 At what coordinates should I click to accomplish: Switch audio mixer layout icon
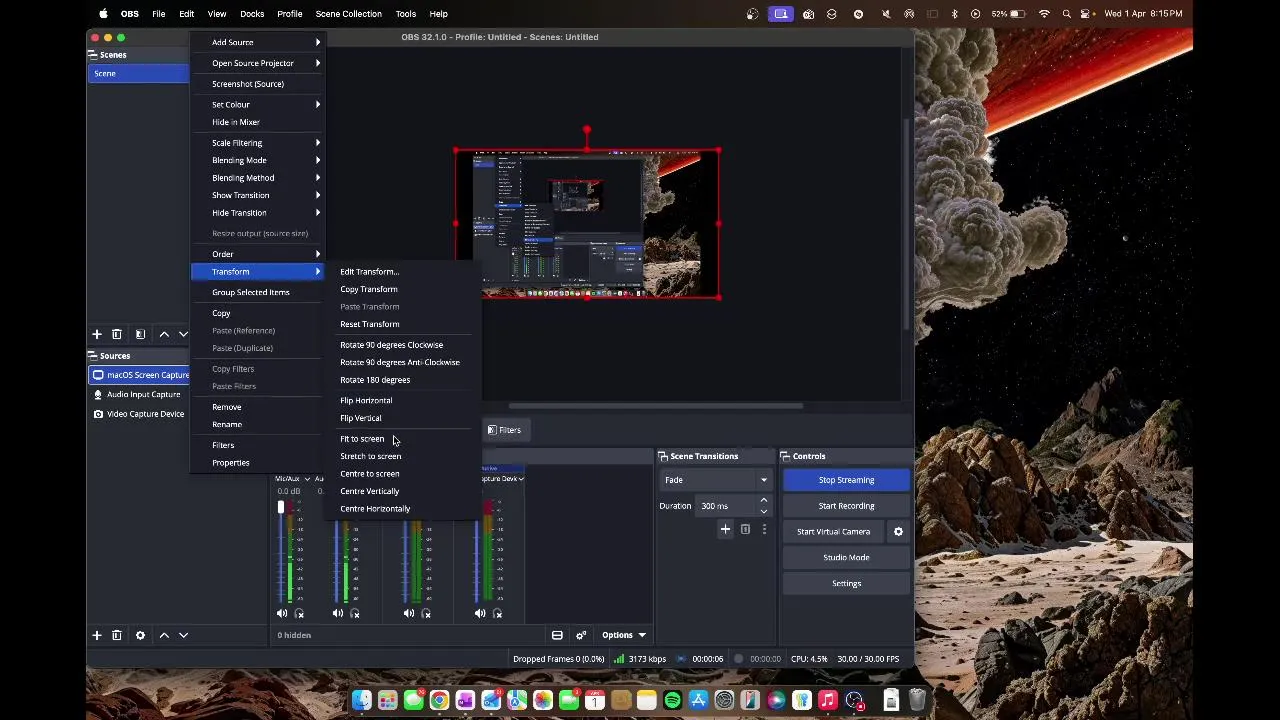pos(557,635)
